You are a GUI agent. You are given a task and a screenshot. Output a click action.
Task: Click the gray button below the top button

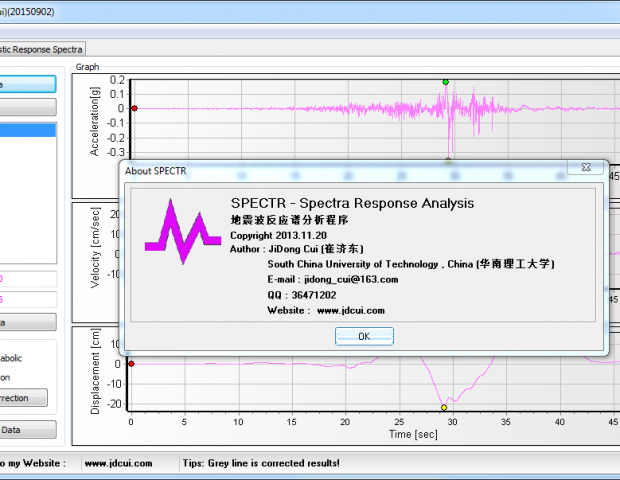[28, 107]
